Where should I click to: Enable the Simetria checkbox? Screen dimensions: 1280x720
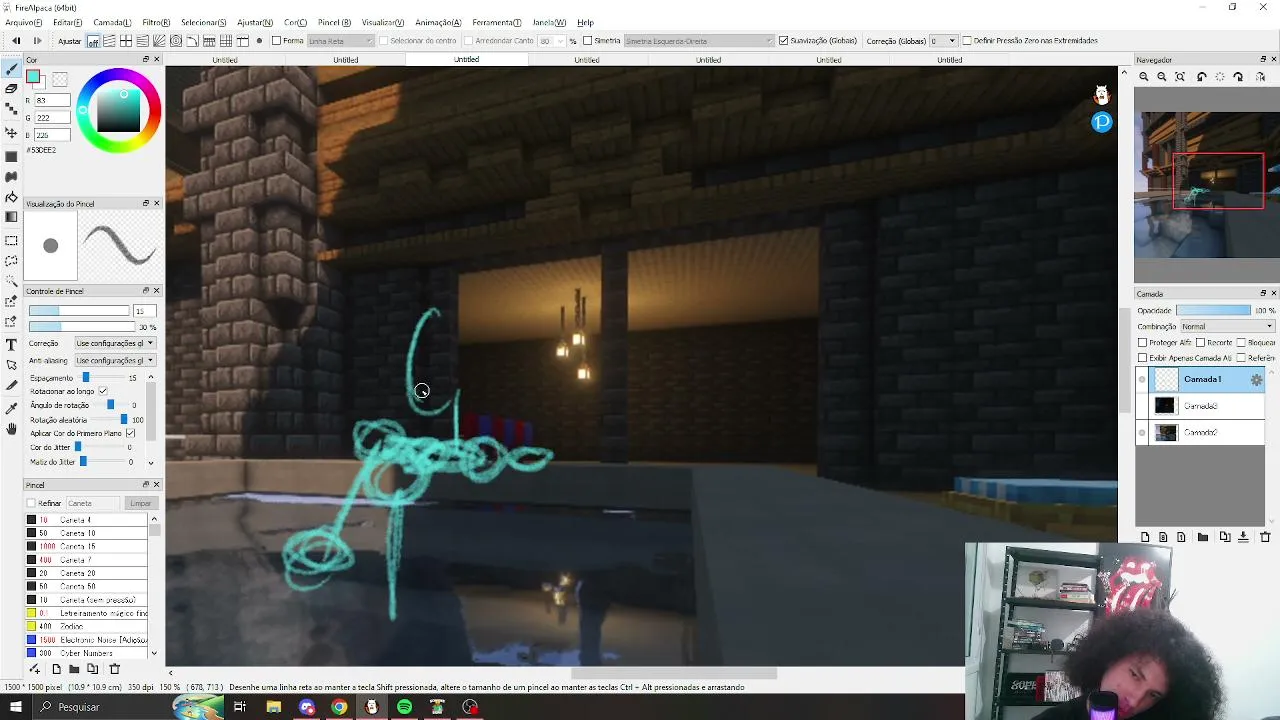click(x=588, y=41)
